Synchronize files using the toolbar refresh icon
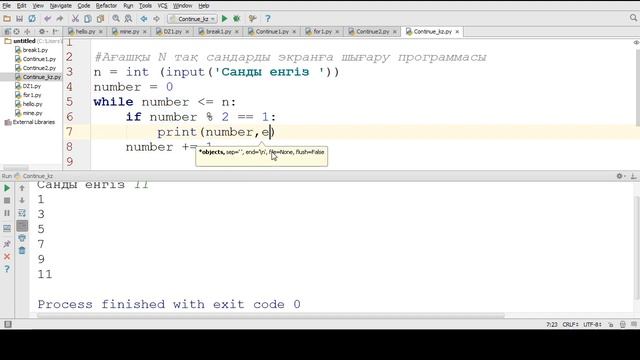640x360 pixels. coord(32,19)
